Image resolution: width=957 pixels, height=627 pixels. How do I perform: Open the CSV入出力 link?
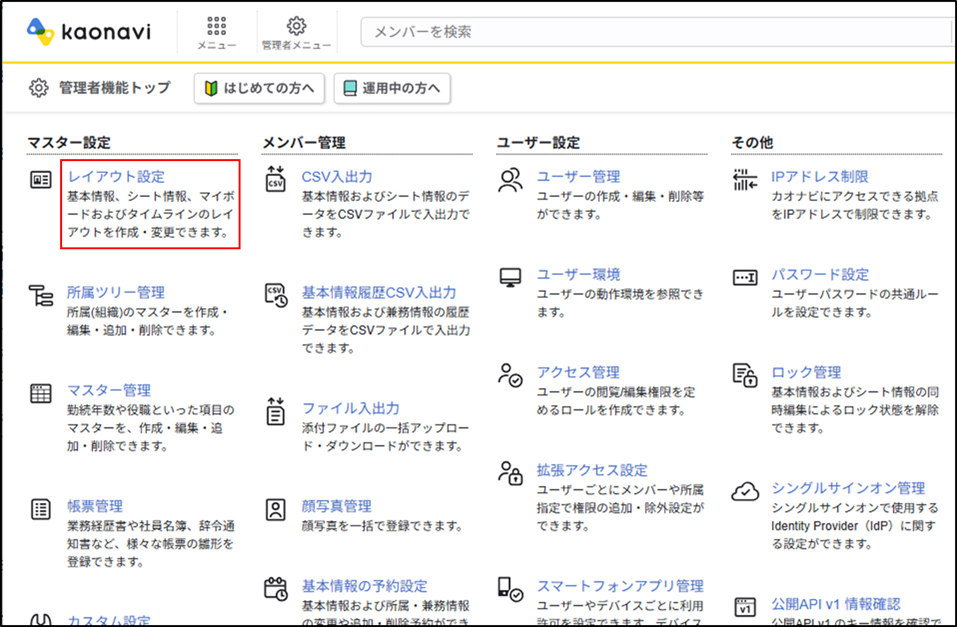[x=337, y=176]
